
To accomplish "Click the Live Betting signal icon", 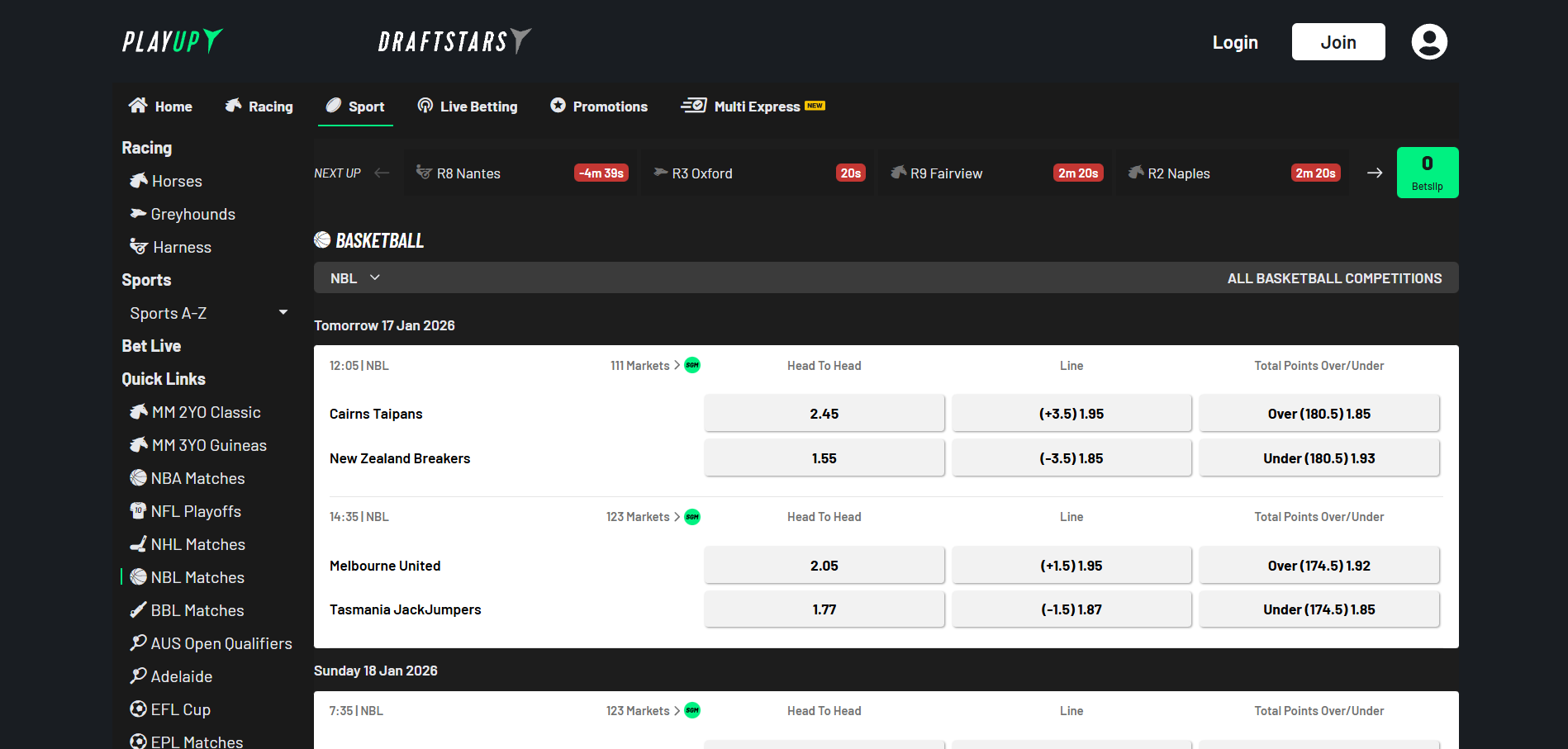I will click(425, 106).
